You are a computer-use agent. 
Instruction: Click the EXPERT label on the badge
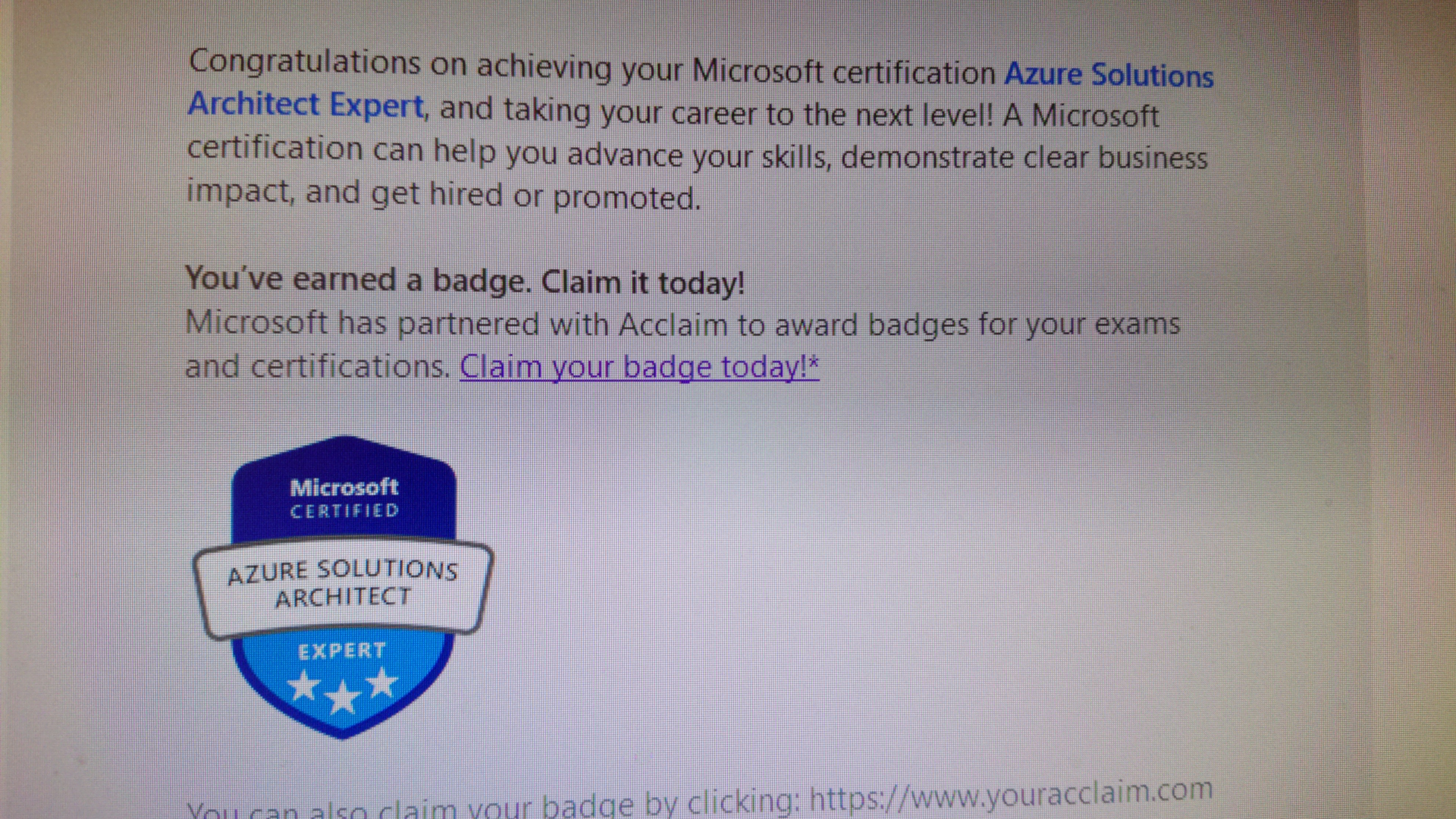pyautogui.click(x=342, y=651)
